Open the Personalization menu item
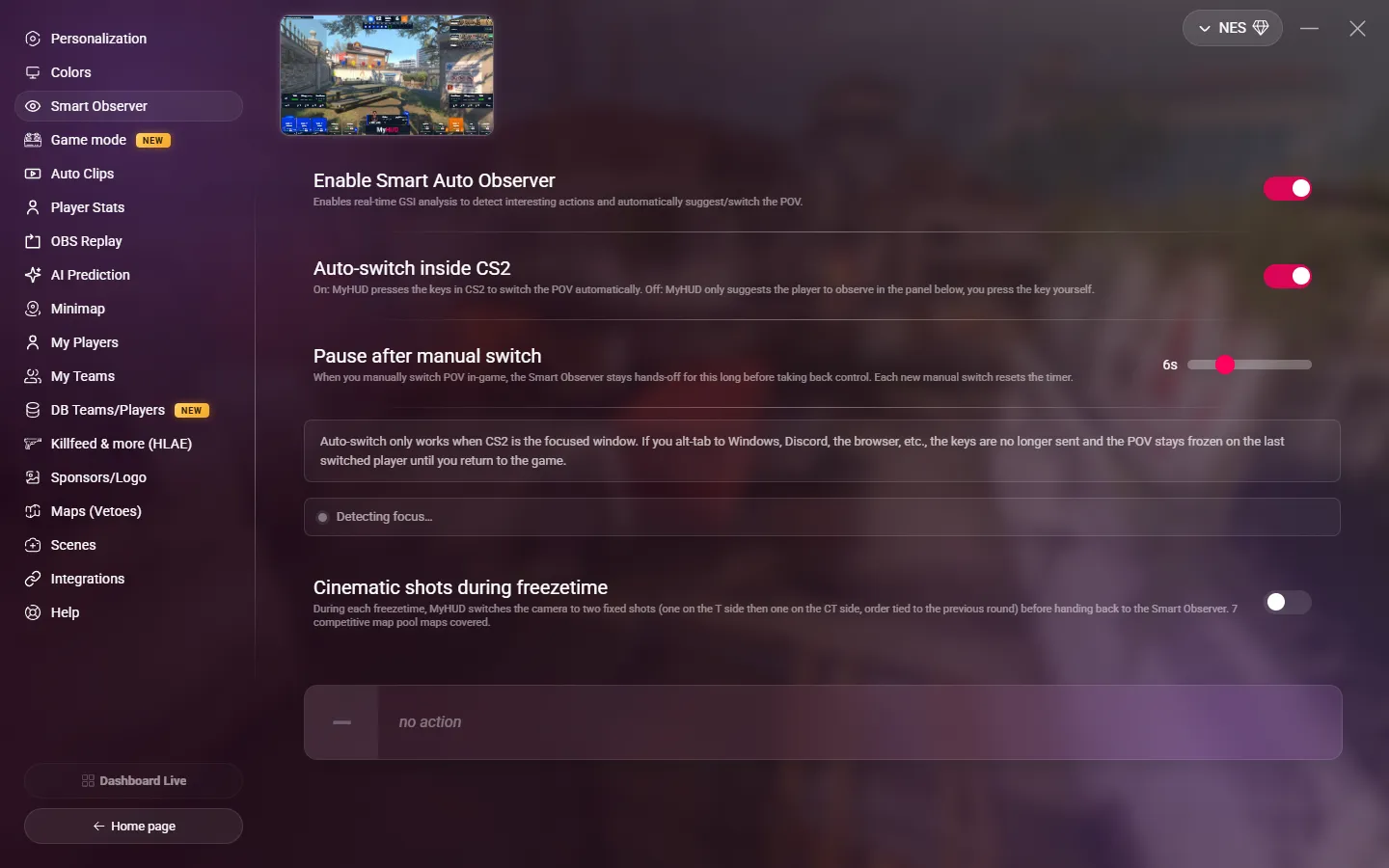The image size is (1389, 868). pos(128,39)
